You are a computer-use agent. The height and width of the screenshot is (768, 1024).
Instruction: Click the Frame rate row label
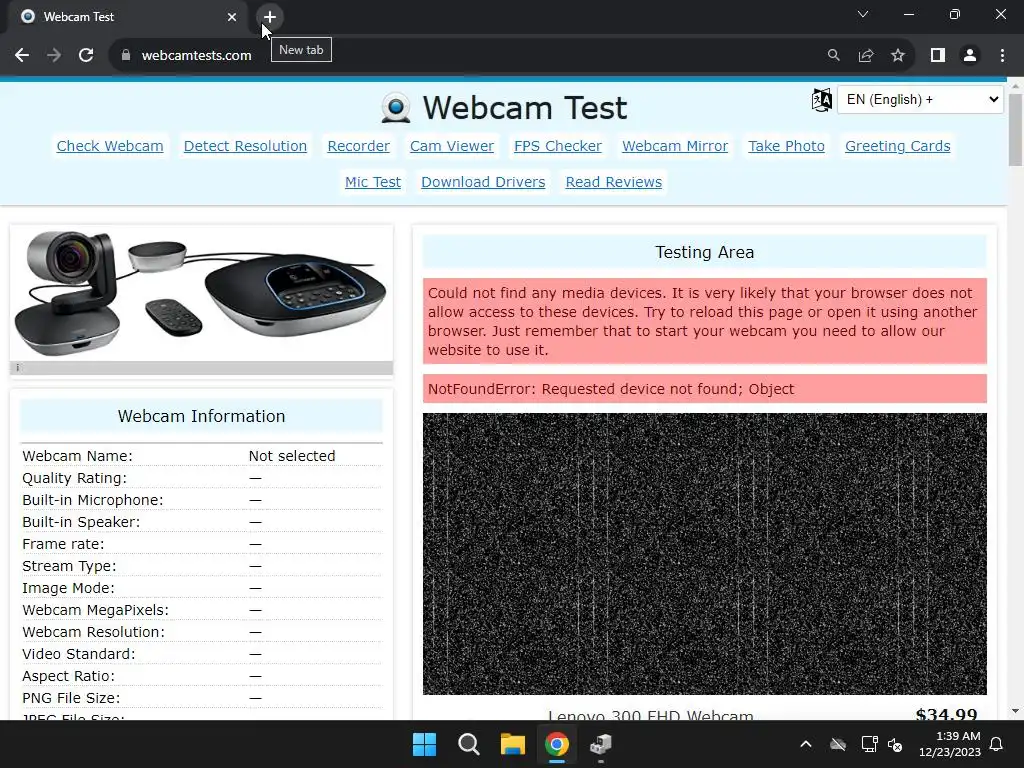[63, 544]
